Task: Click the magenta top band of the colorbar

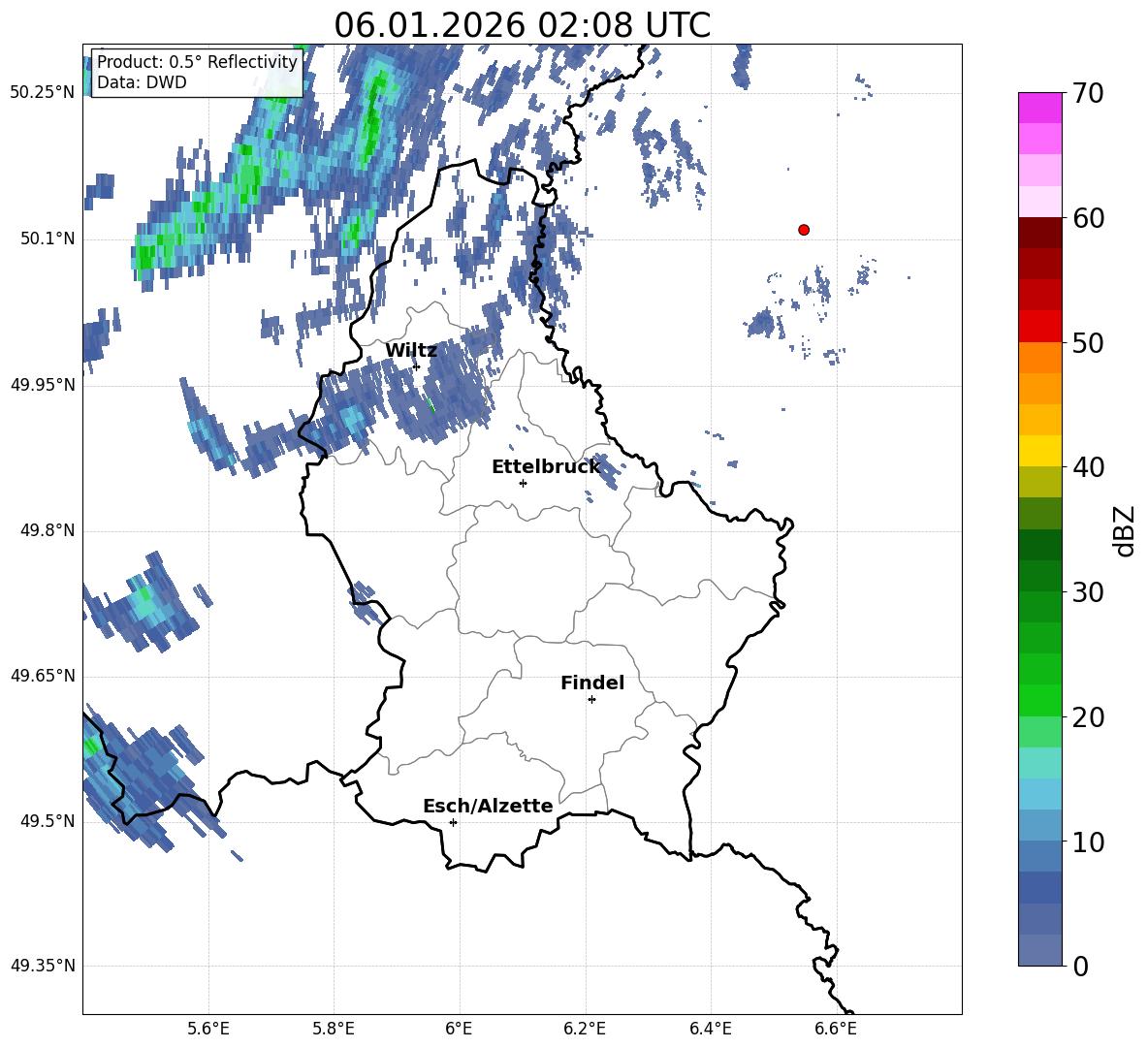Action: 1039,108
